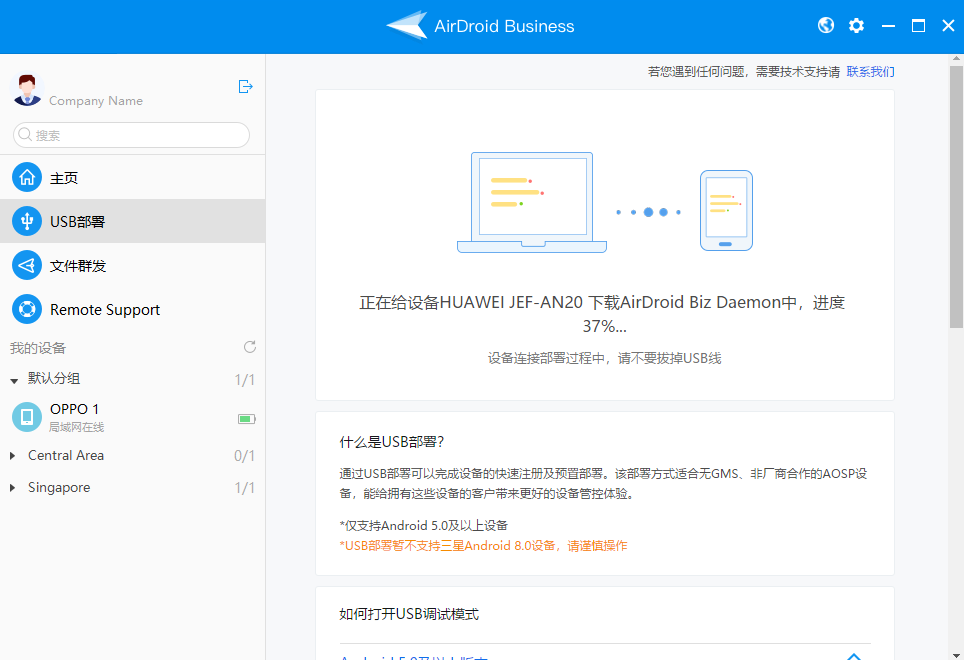This screenshot has width=964, height=660.
Task: Click the AirDroid Business paper plane logo
Action: pyautogui.click(x=406, y=26)
